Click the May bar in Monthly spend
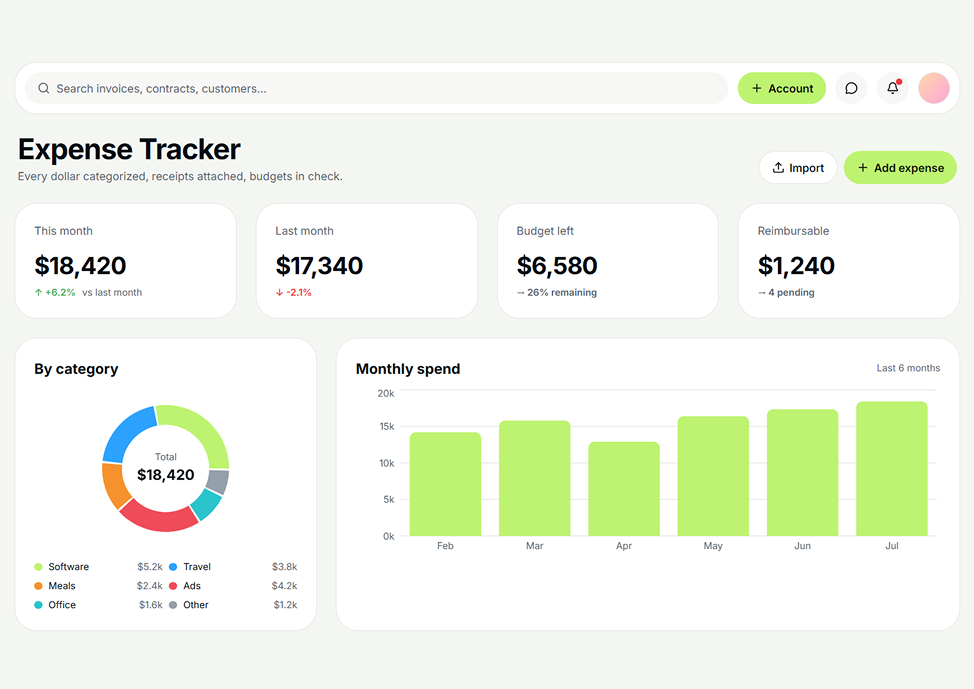This screenshot has height=689, width=974. click(x=713, y=476)
